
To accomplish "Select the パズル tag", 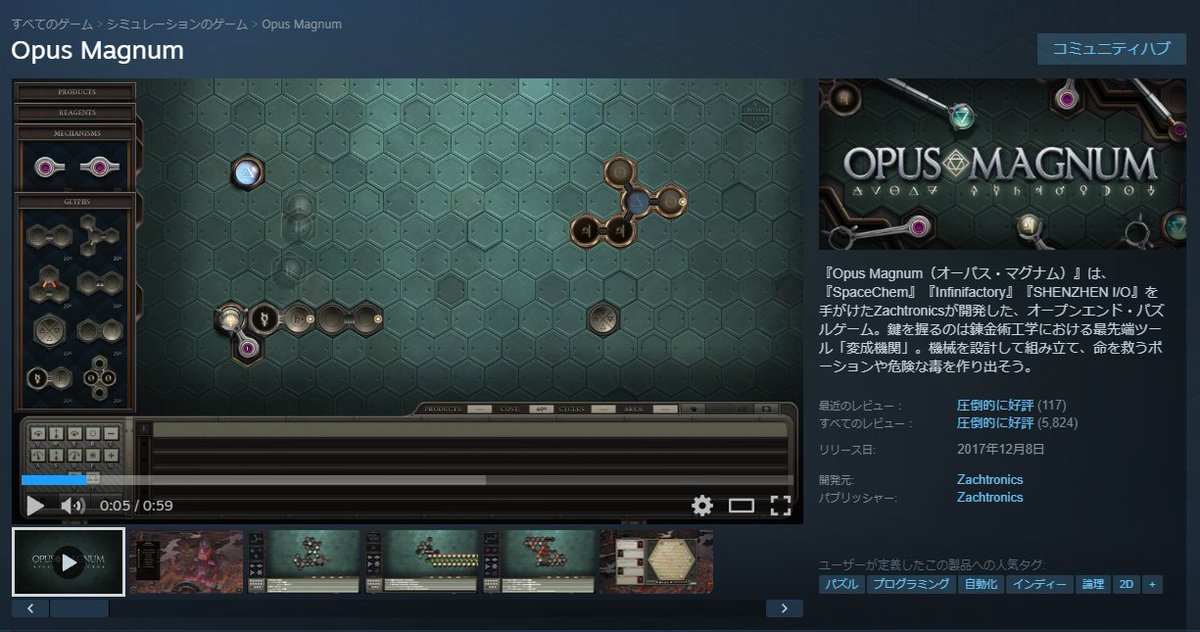I will coord(840,584).
